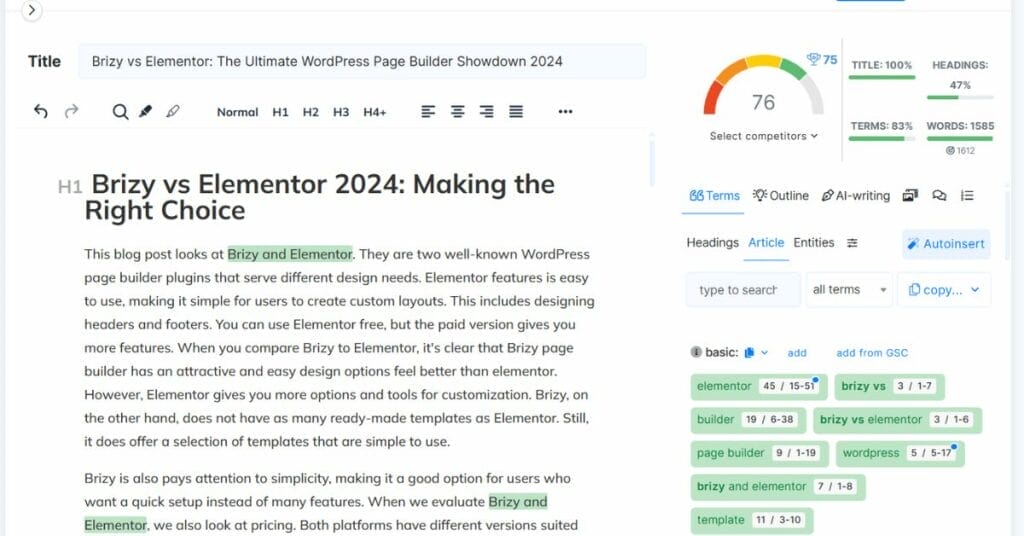1024x536 pixels.
Task: Click the page builder term tag
Action: (x=760, y=453)
